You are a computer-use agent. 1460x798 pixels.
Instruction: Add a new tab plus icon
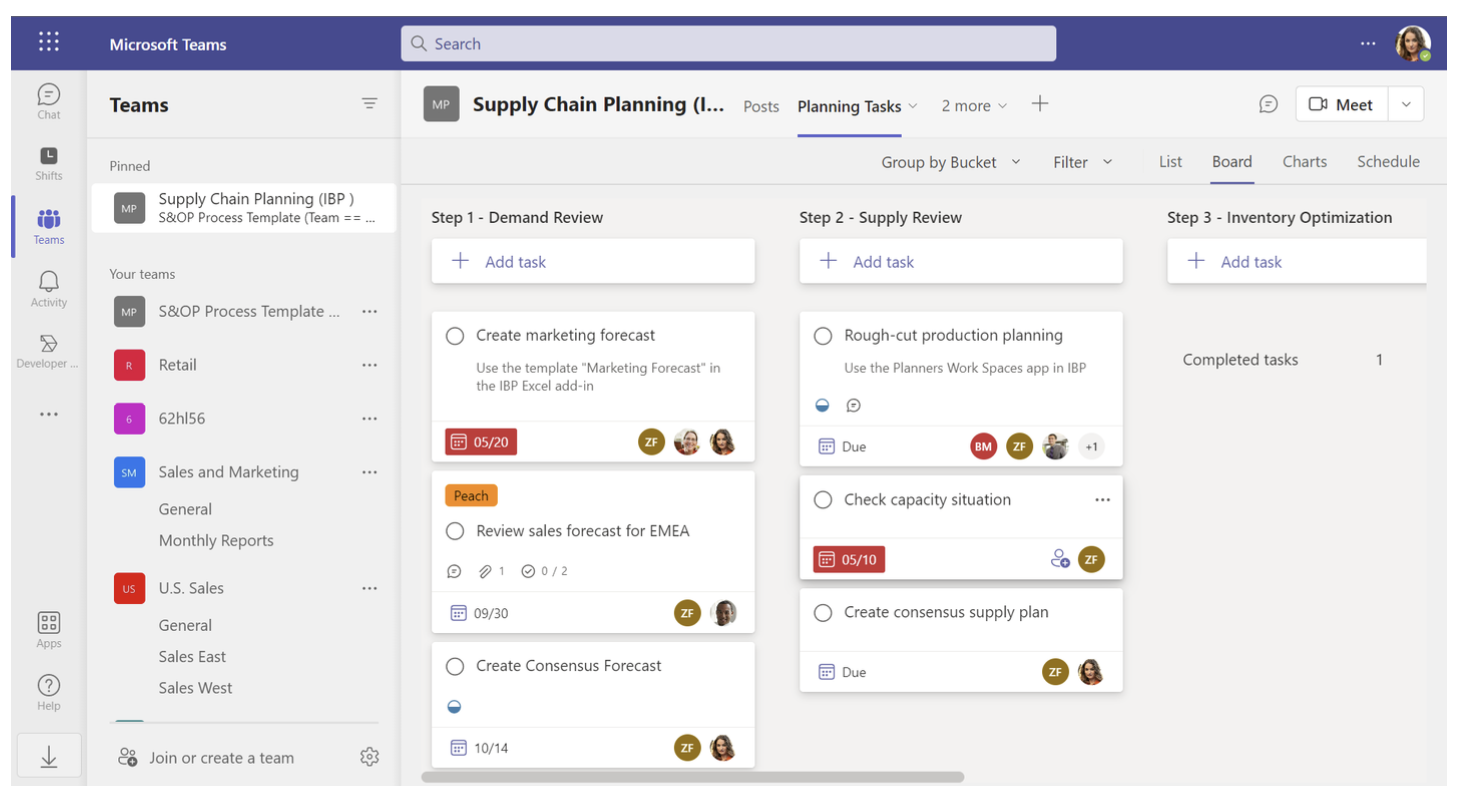point(1040,104)
